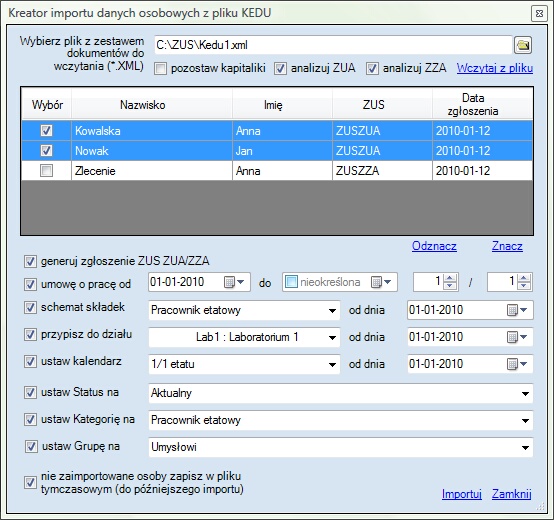Toggle 'ustaw Grupę na' checkbox
This screenshot has height=520, width=554.
pyautogui.click(x=31, y=446)
